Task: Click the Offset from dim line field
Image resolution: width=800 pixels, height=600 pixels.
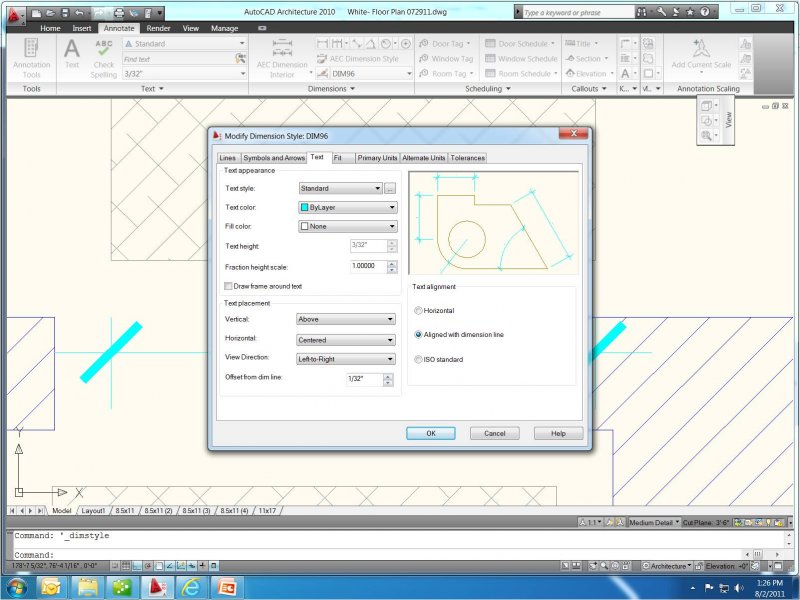Action: (x=364, y=379)
